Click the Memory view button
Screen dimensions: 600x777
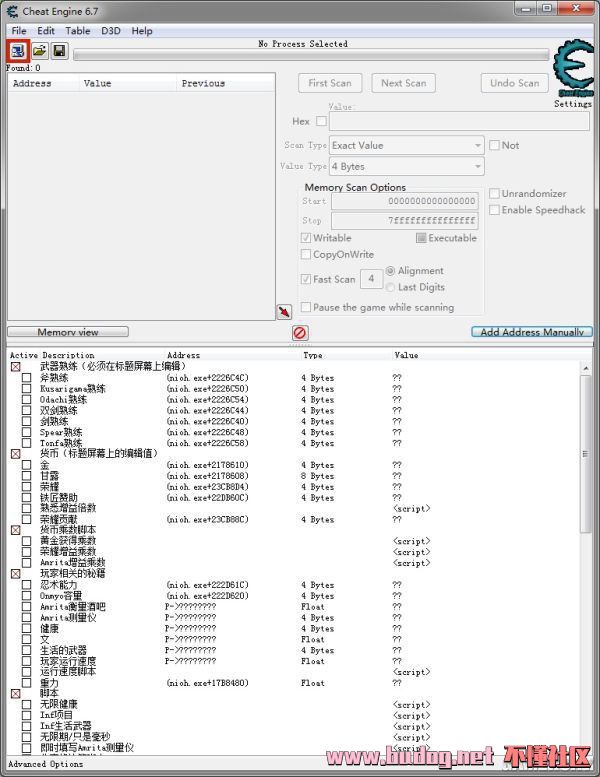click(x=68, y=332)
